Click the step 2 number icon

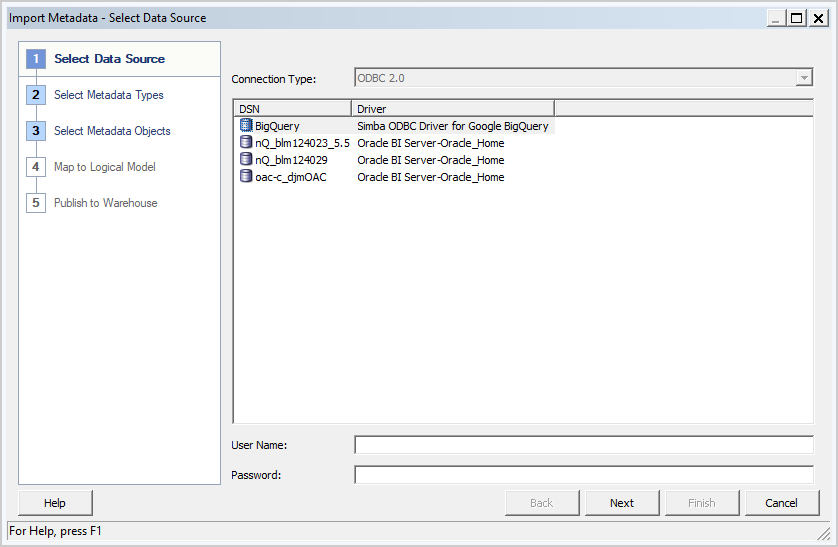[x=36, y=95]
